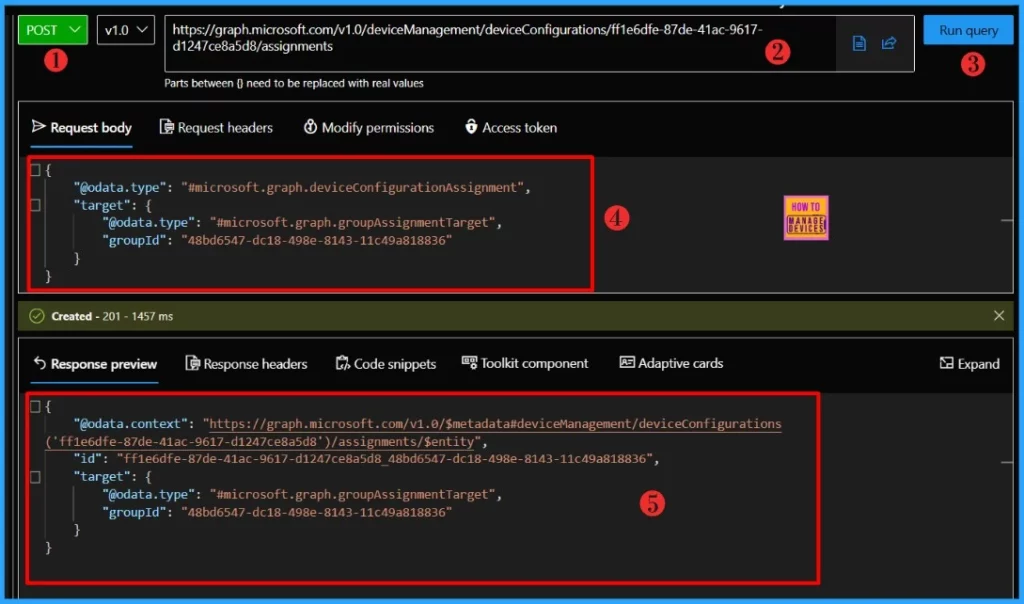Click the documentation page icon in query bar

pos(859,43)
